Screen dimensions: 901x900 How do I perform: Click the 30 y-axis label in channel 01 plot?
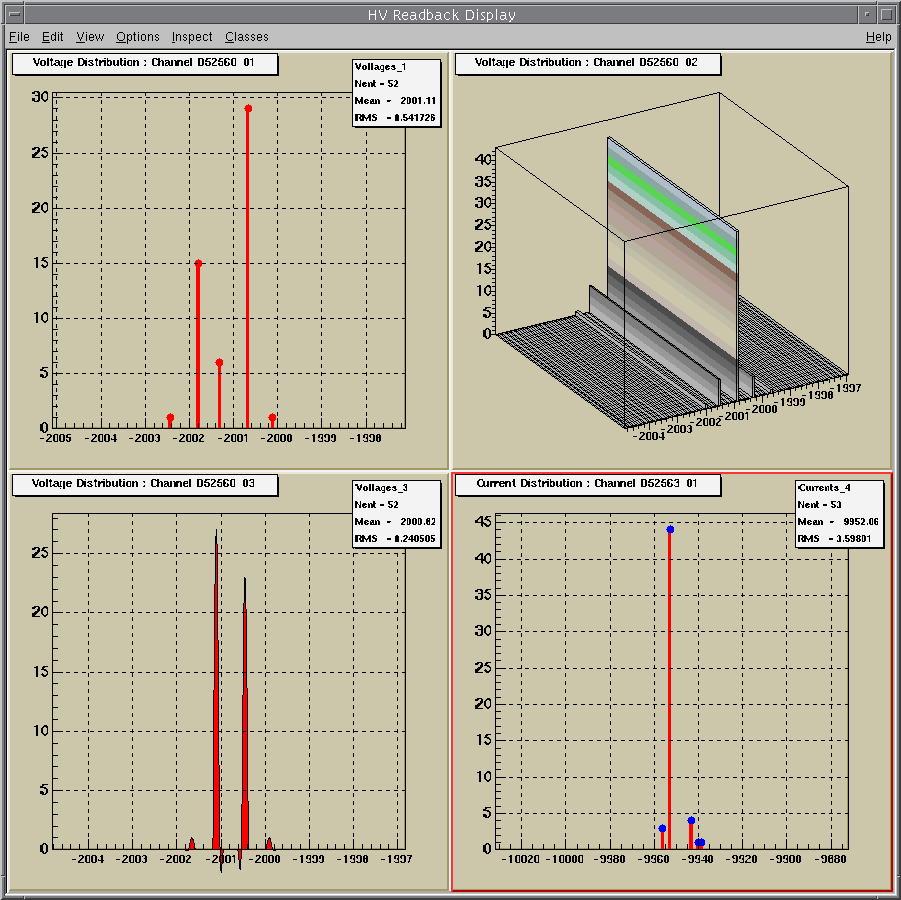click(x=40, y=97)
